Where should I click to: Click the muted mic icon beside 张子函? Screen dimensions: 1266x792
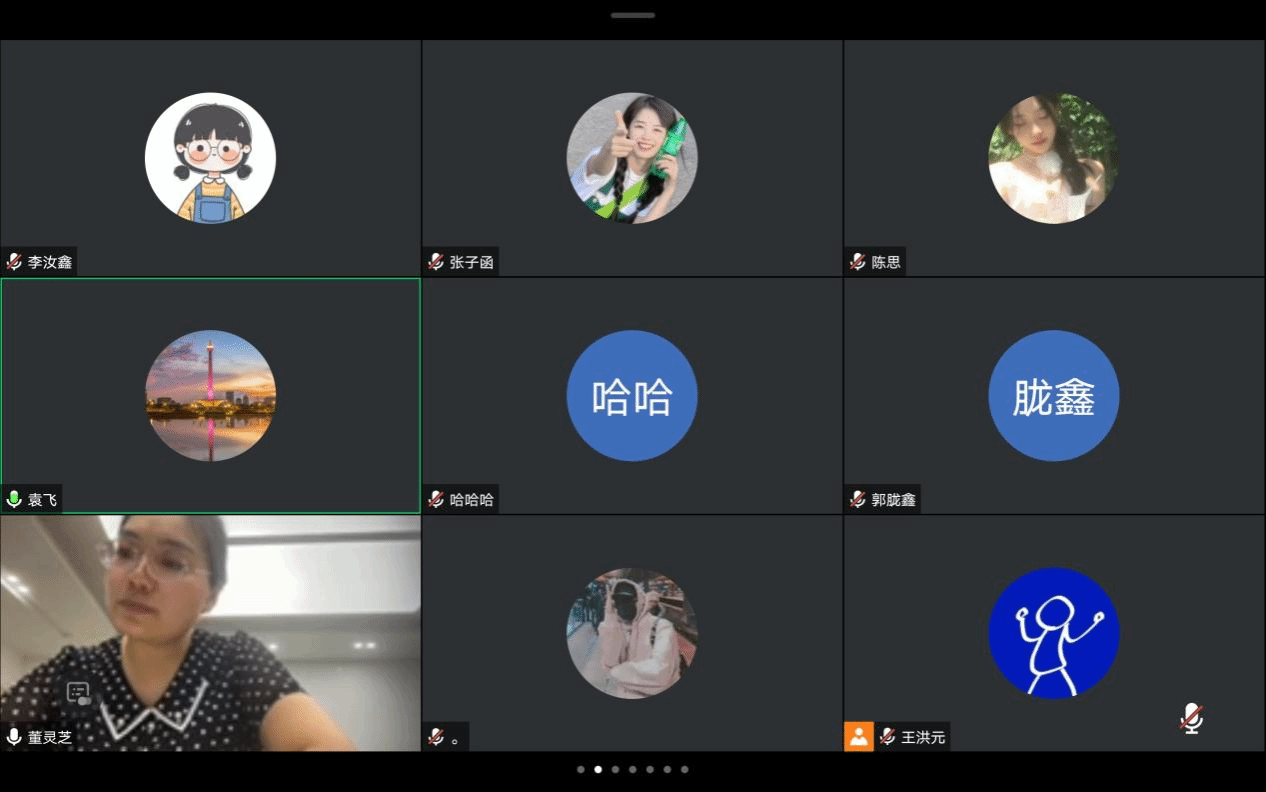pos(436,262)
